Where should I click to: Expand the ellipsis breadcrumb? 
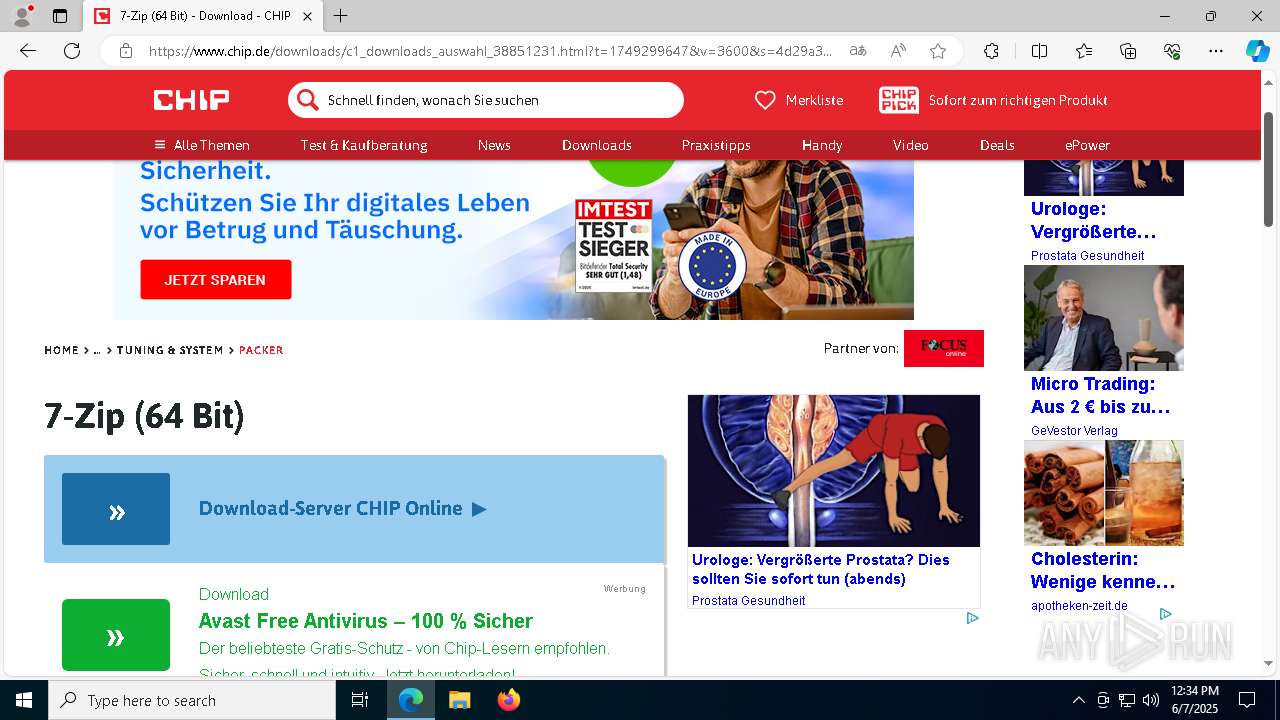click(x=97, y=350)
